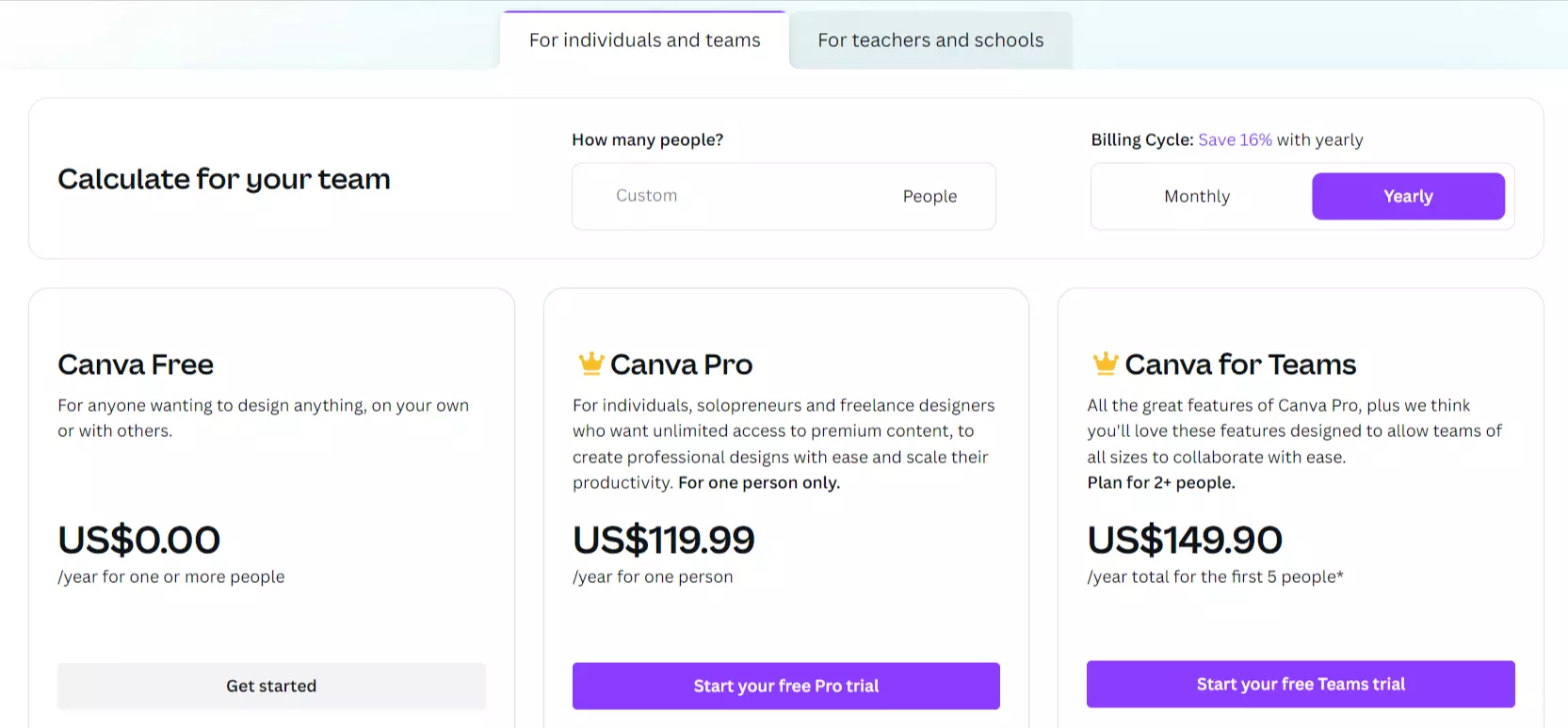Start your free Pro trial
Viewport: 1568px width, 728px height.
(786, 686)
